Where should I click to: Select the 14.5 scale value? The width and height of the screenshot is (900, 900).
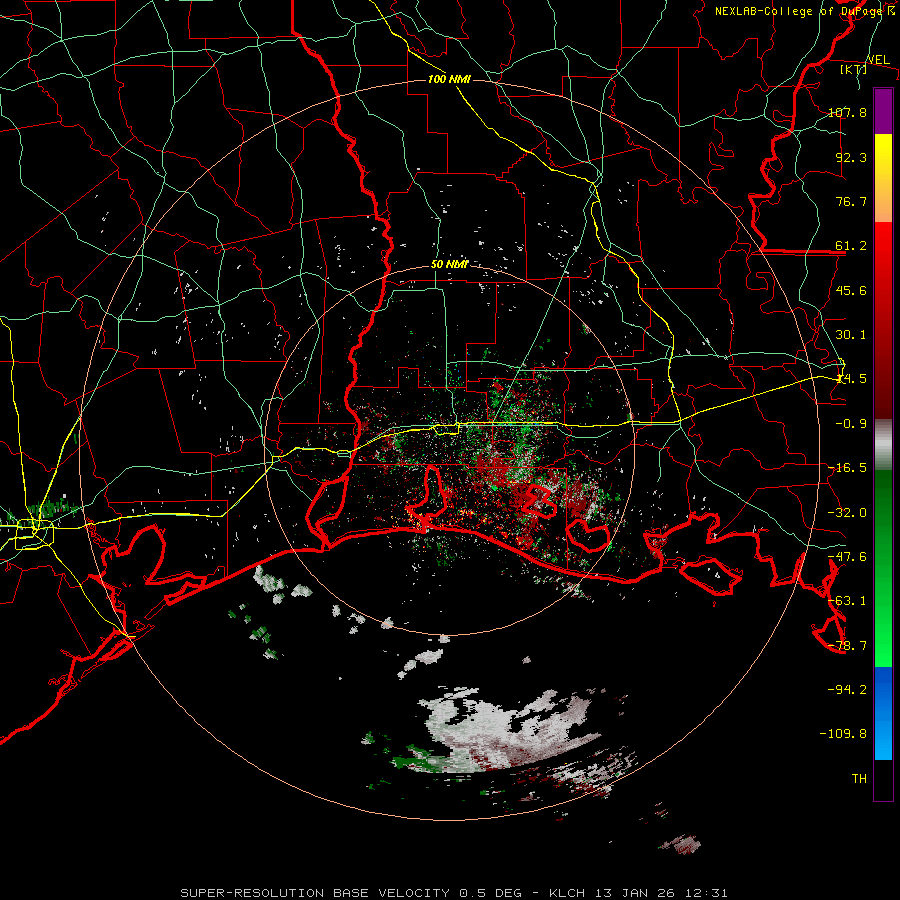point(851,378)
